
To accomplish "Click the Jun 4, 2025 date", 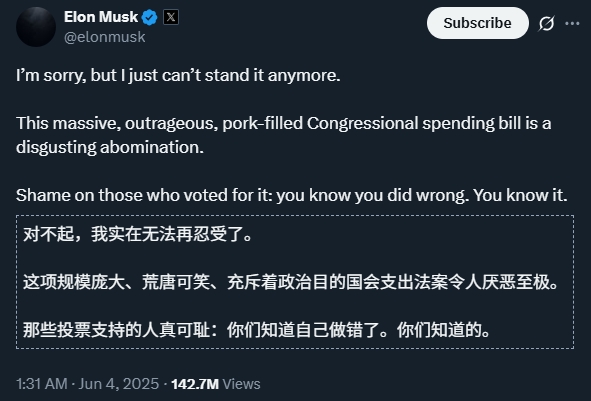I will (x=119, y=384).
